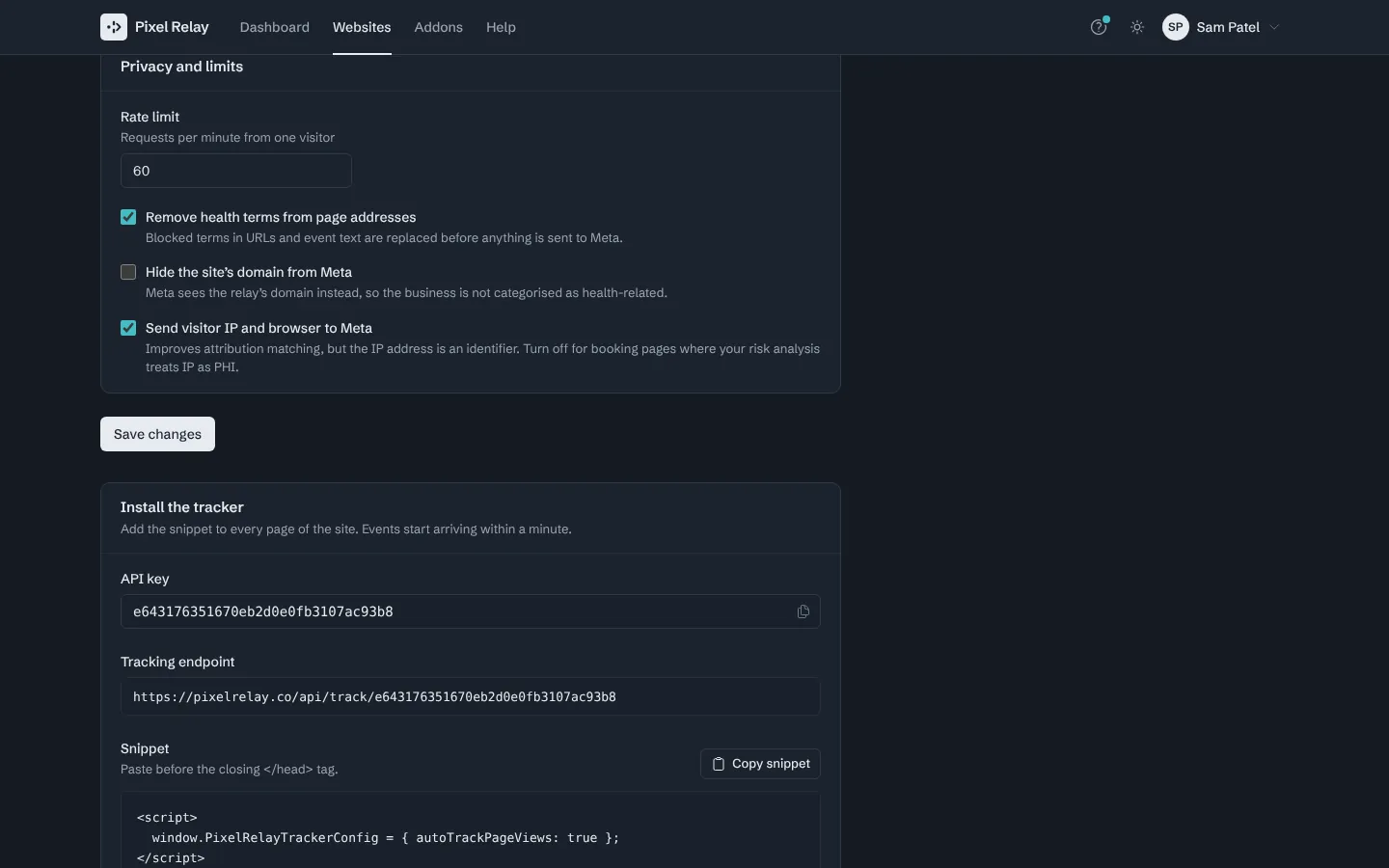Select the Tracking endpoint URL field
The width and height of the screenshot is (1389, 868).
[x=471, y=696]
